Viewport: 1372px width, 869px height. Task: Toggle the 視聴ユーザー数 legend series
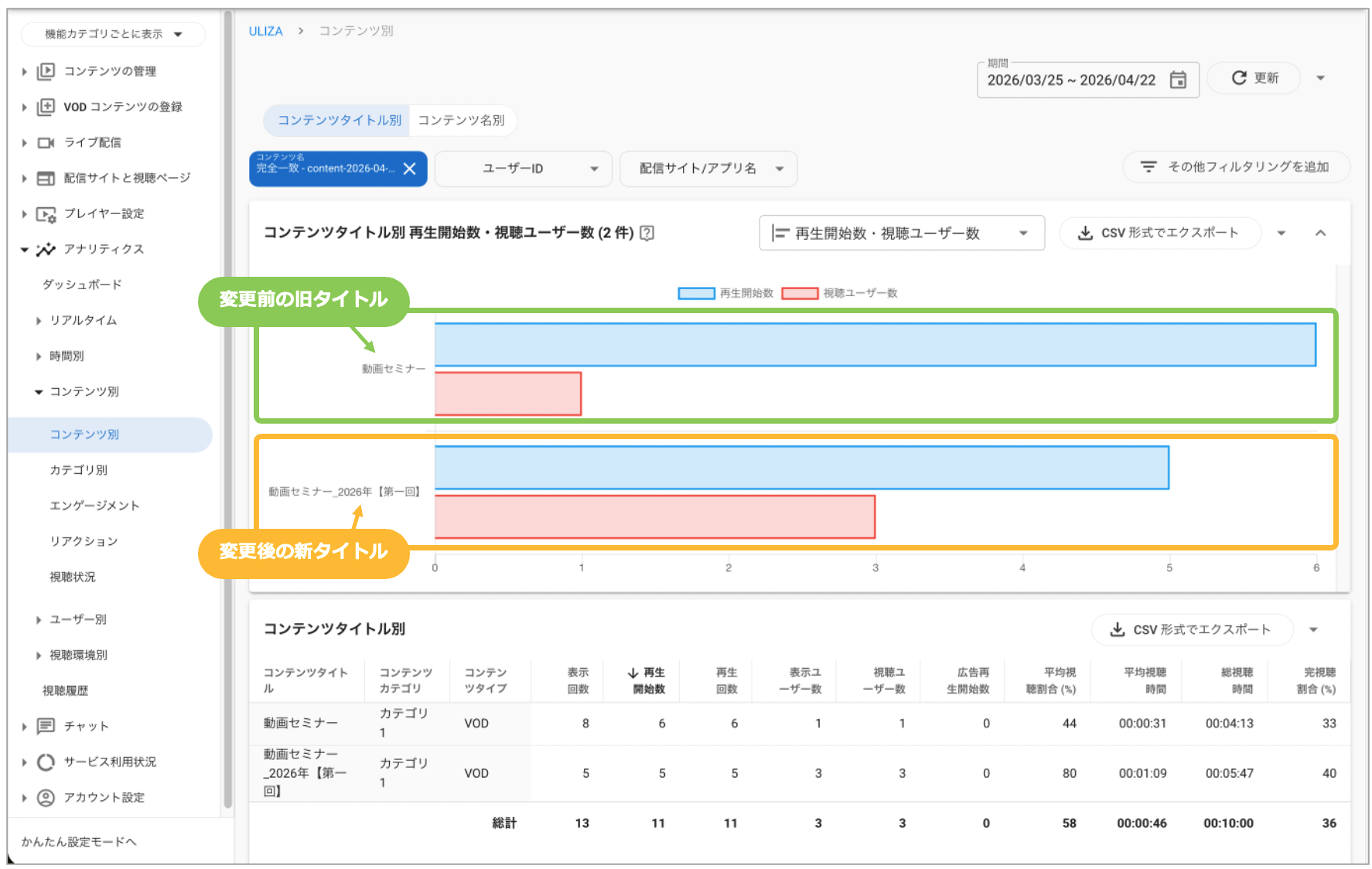(x=839, y=293)
